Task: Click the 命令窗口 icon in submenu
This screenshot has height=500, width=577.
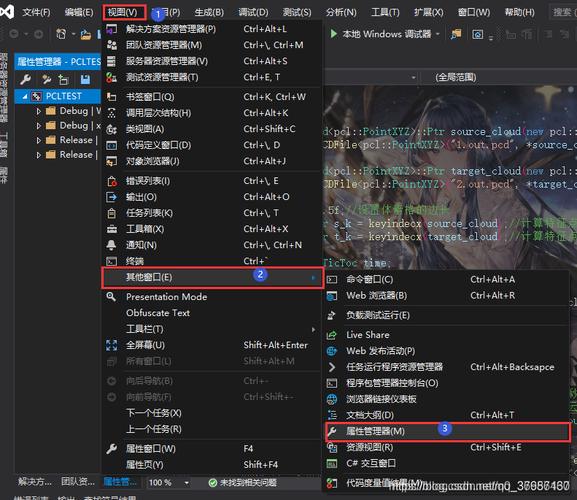Action: [332, 280]
